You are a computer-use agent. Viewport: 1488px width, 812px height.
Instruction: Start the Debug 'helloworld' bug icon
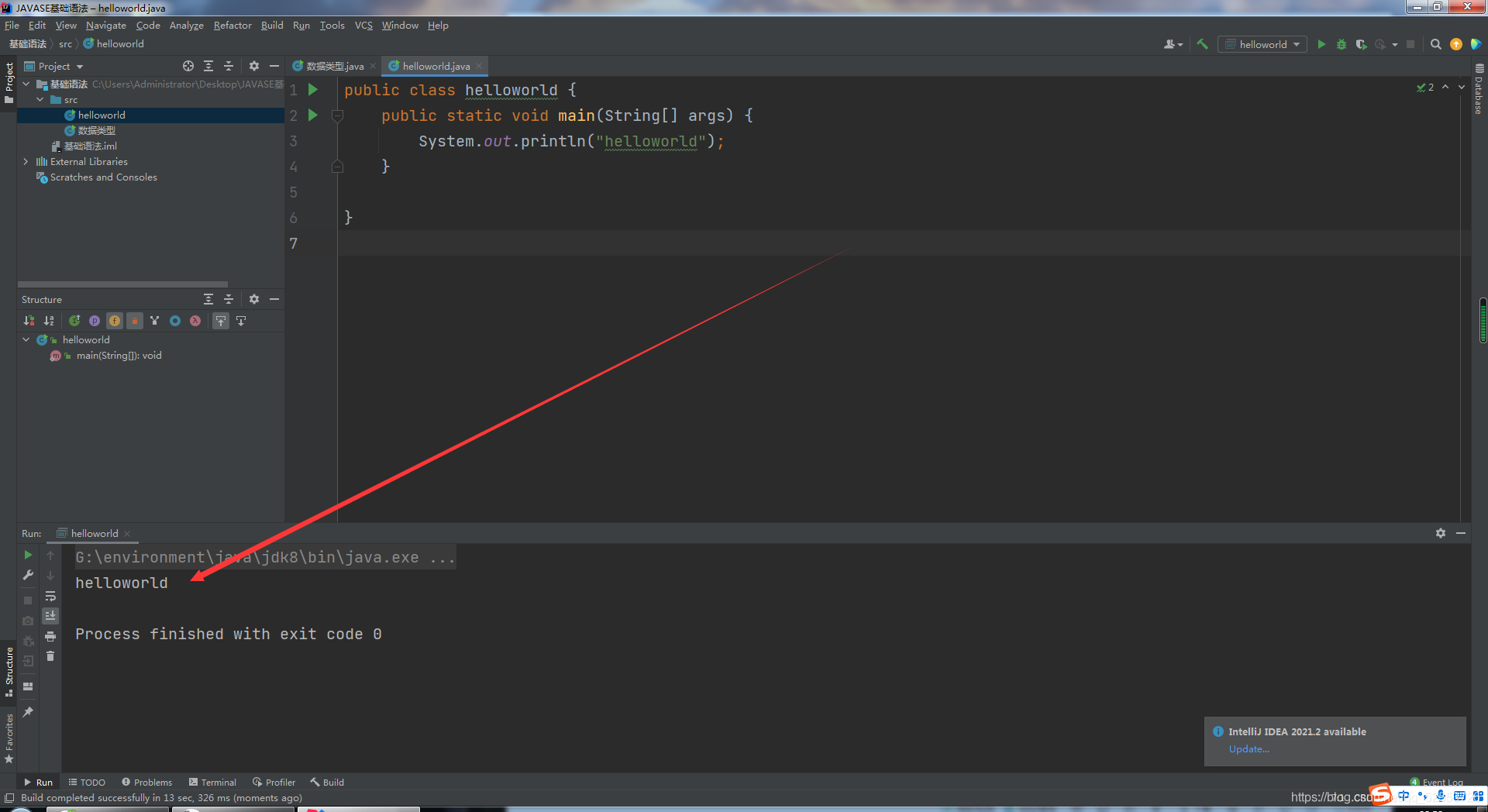(1342, 44)
